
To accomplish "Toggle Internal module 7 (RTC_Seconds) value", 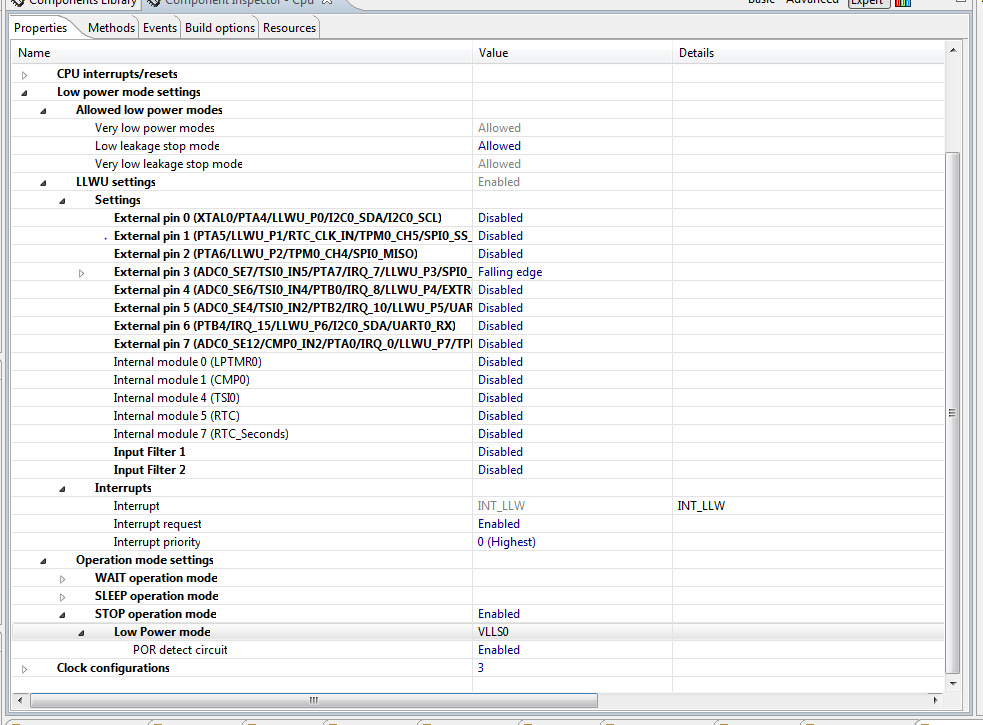I will 500,434.
